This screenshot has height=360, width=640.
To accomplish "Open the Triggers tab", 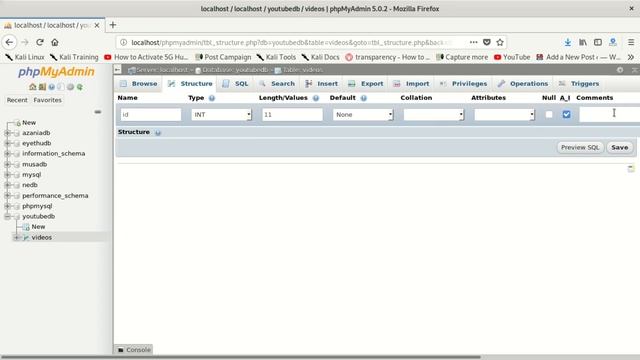I will click(579, 83).
